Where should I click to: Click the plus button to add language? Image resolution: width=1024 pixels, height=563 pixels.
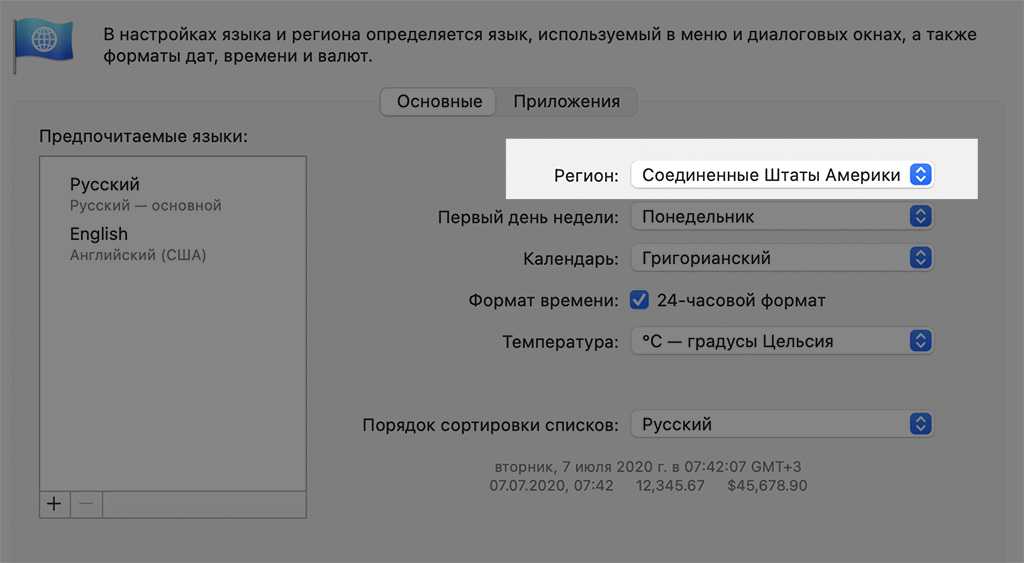coord(54,504)
